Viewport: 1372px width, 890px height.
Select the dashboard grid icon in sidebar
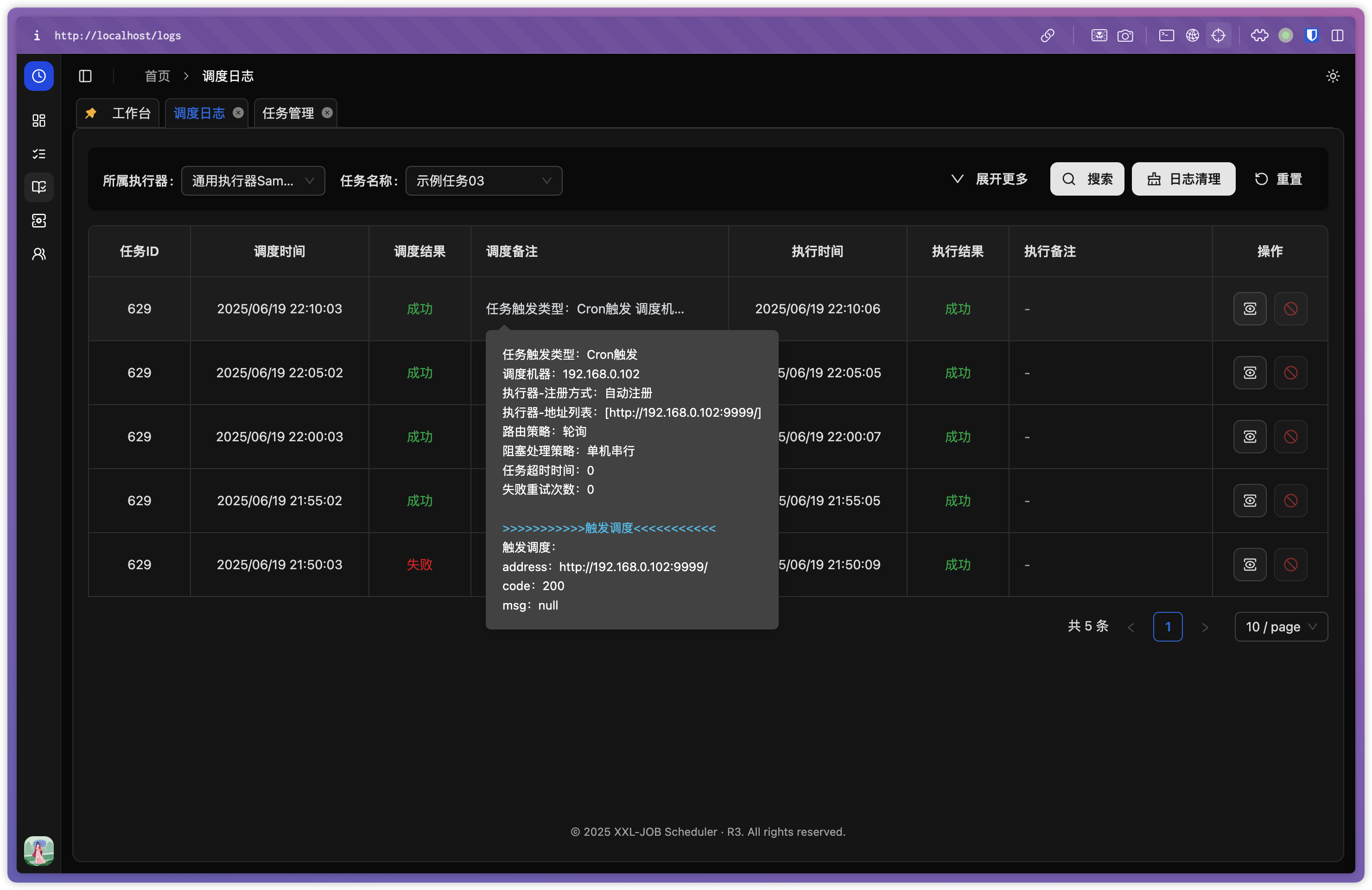coord(38,121)
